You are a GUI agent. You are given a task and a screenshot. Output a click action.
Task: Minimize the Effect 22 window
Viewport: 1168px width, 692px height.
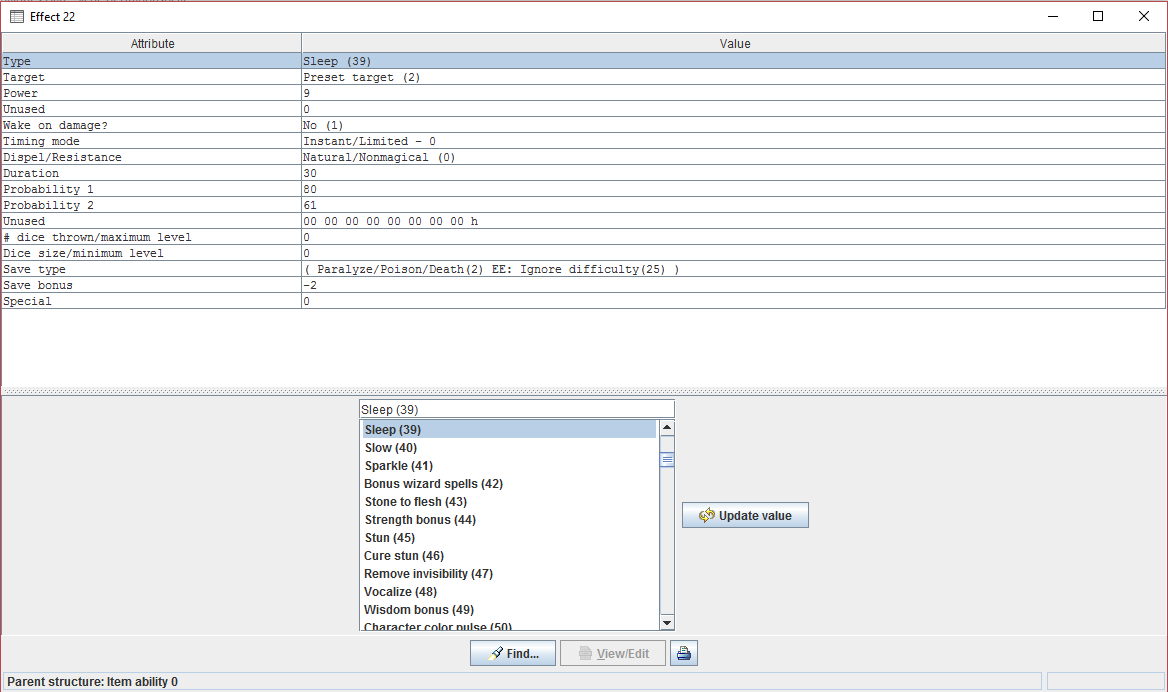1053,16
